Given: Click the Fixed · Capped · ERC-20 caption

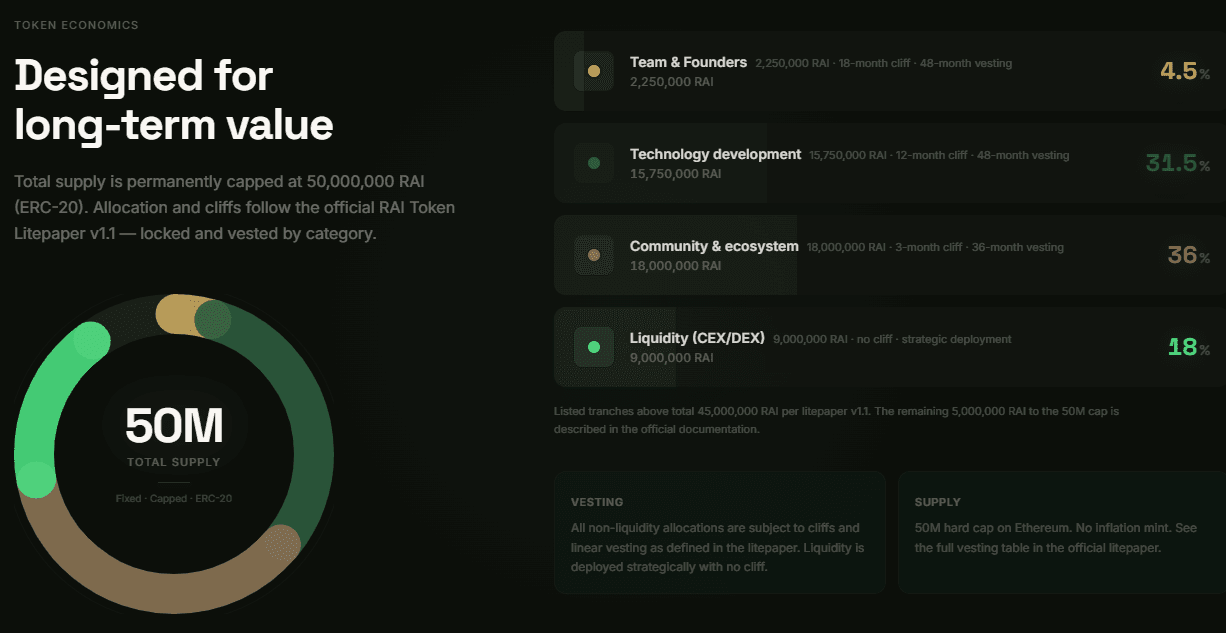Looking at the screenshot, I should coord(174,498).
